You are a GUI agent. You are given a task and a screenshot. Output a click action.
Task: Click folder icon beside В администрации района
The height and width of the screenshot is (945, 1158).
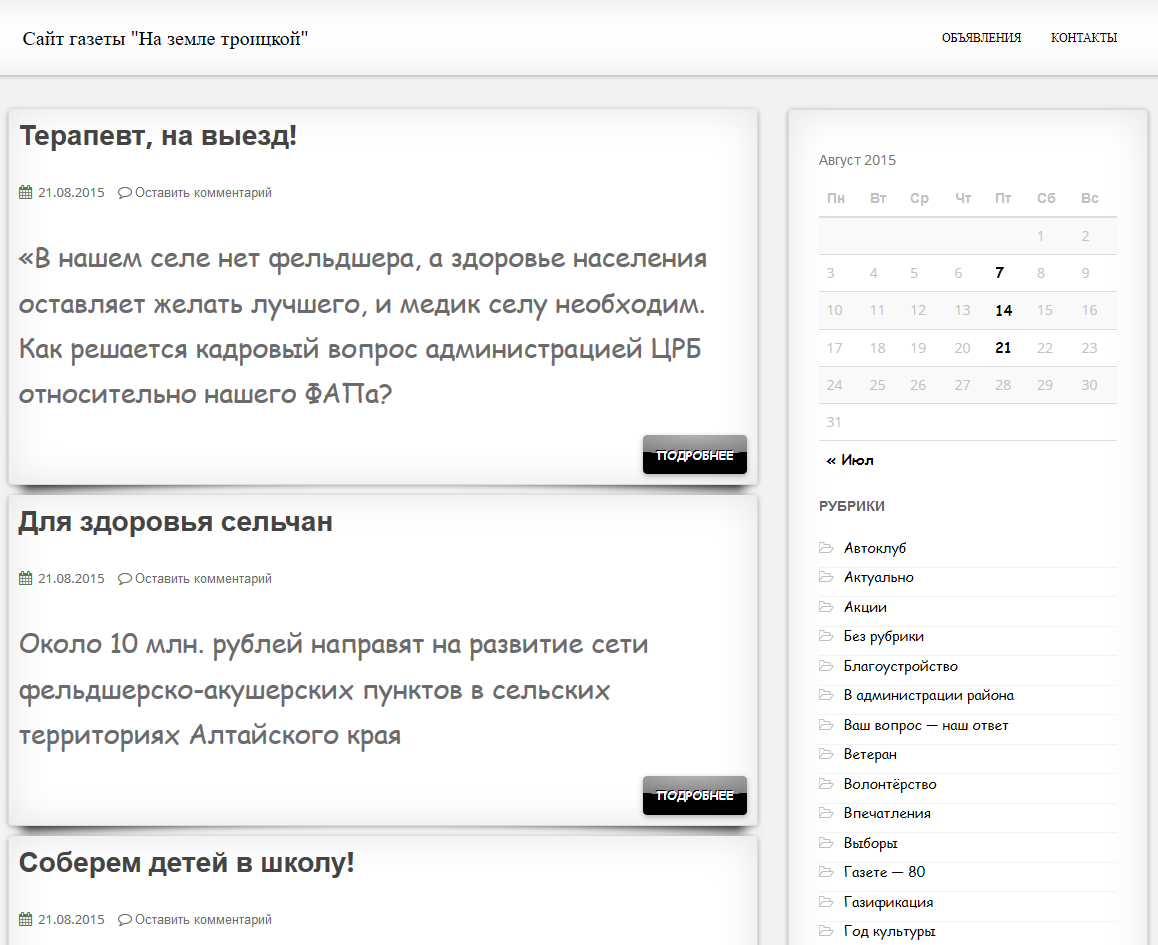[x=826, y=695]
